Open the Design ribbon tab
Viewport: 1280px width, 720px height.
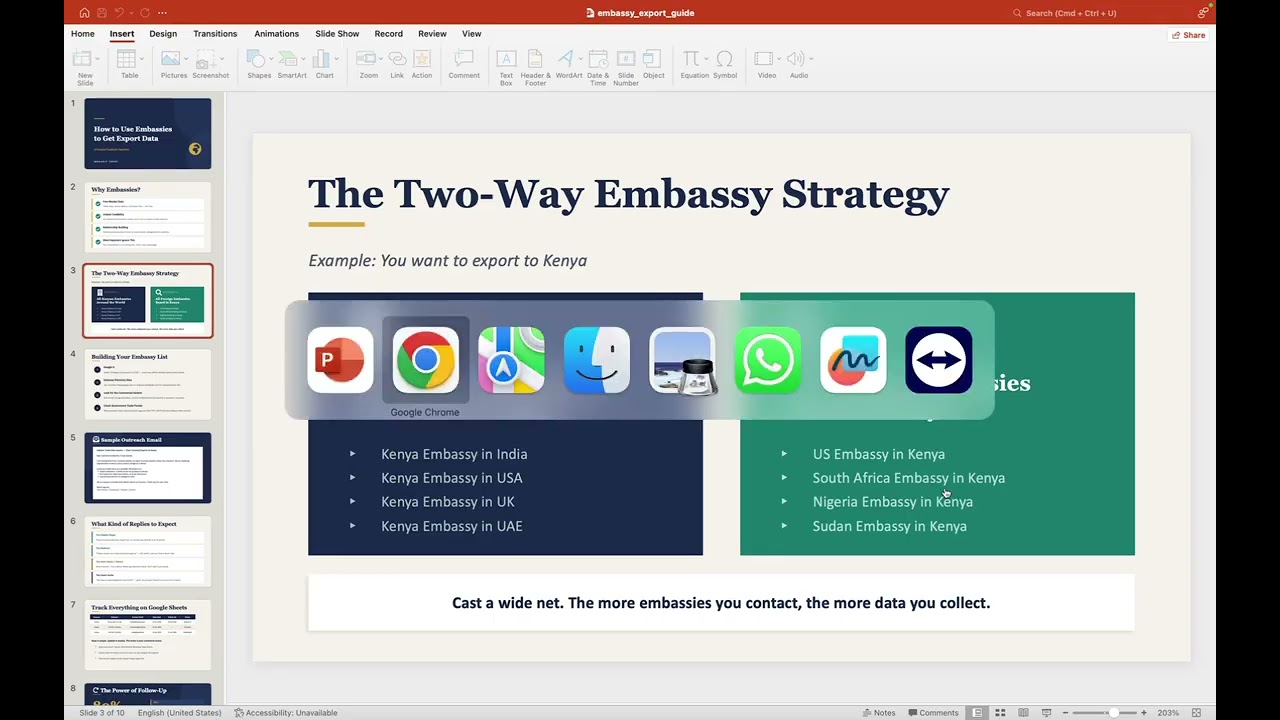click(163, 34)
